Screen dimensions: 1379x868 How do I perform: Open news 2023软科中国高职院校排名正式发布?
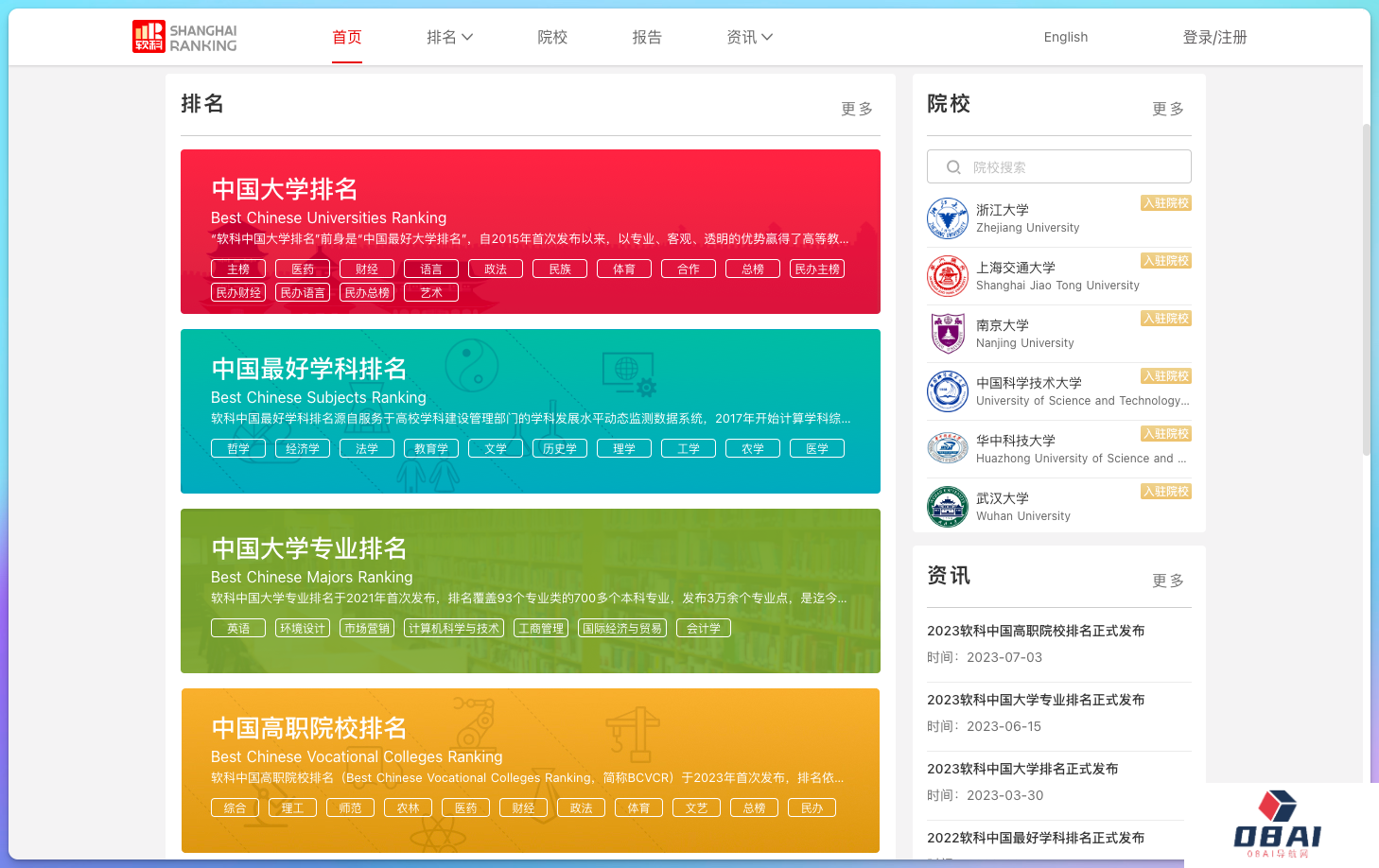(1036, 631)
